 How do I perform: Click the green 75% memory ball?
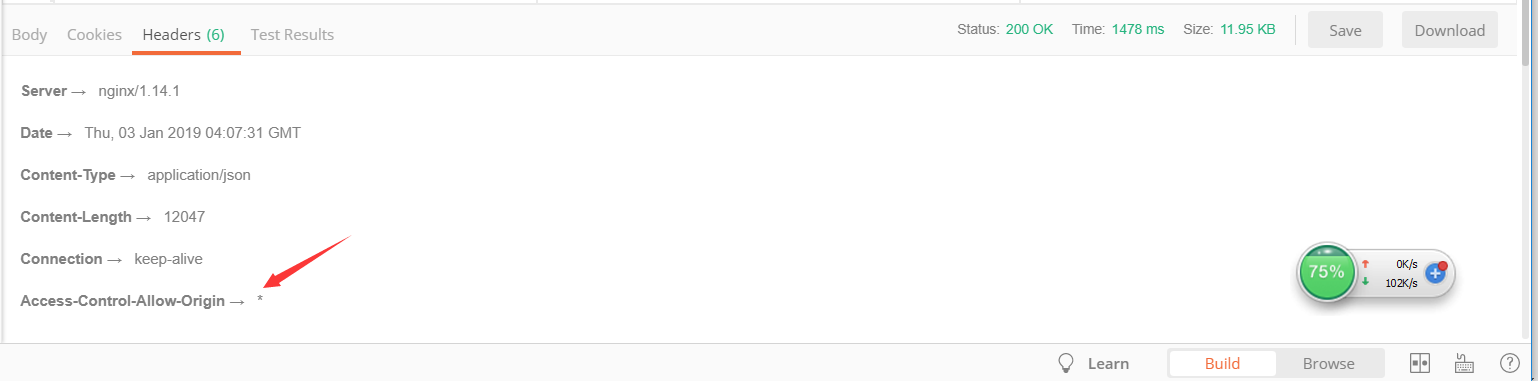coord(1326,272)
